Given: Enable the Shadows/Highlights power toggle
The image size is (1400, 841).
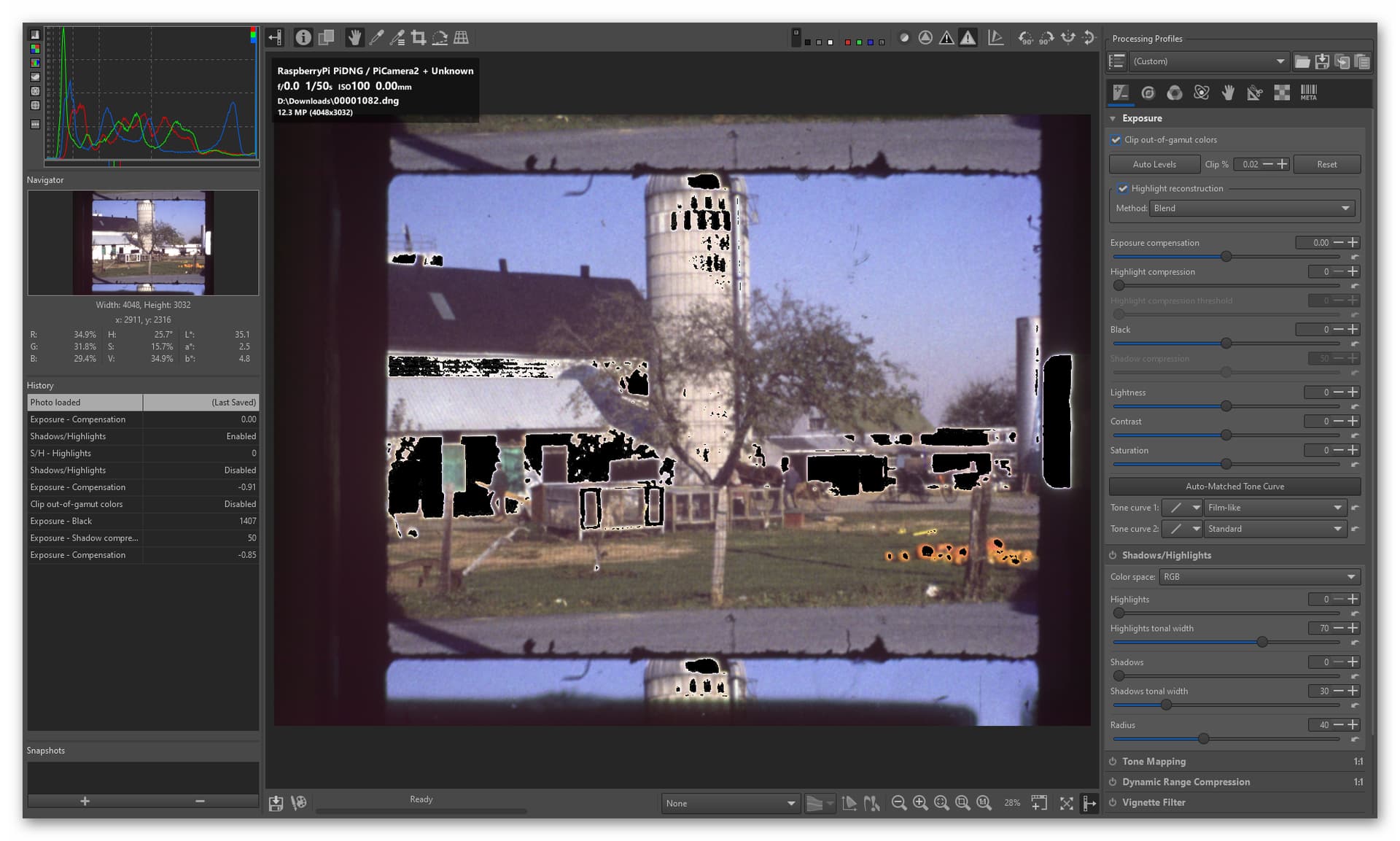Looking at the screenshot, I should pyautogui.click(x=1113, y=555).
